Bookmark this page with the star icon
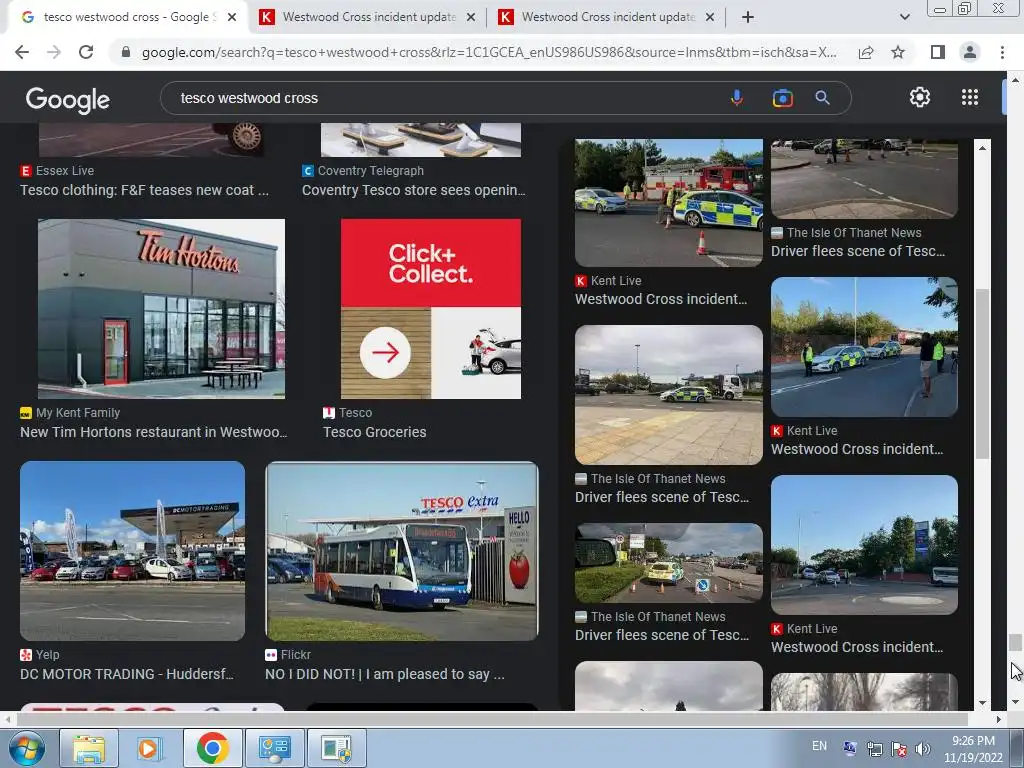The image size is (1024, 768). click(x=898, y=52)
